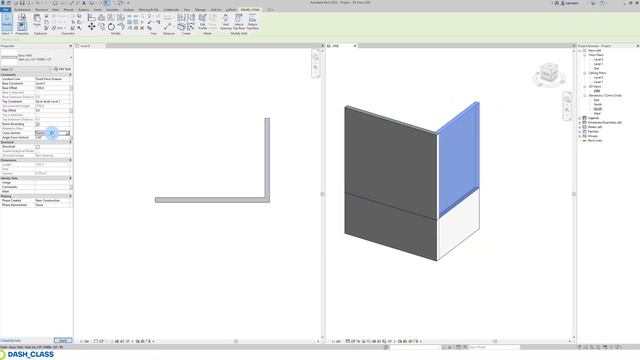This screenshot has height=360, width=640.
Task: Expand the Families node in browser
Action: pyautogui.click(x=580, y=131)
